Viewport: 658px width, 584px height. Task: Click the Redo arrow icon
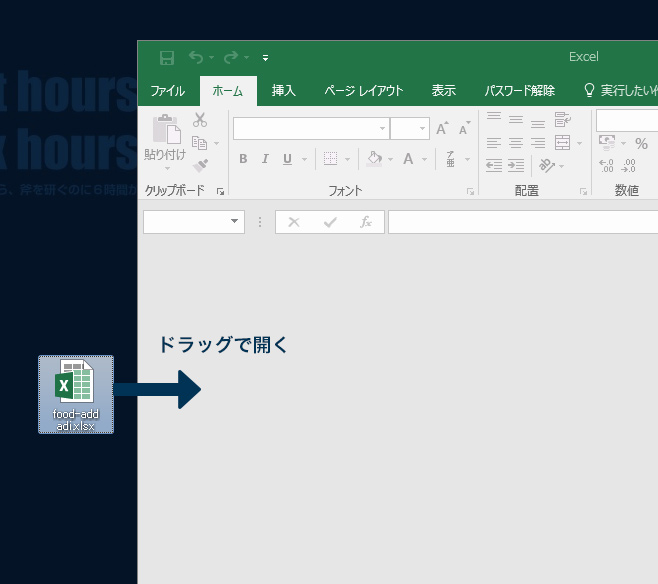point(231,57)
